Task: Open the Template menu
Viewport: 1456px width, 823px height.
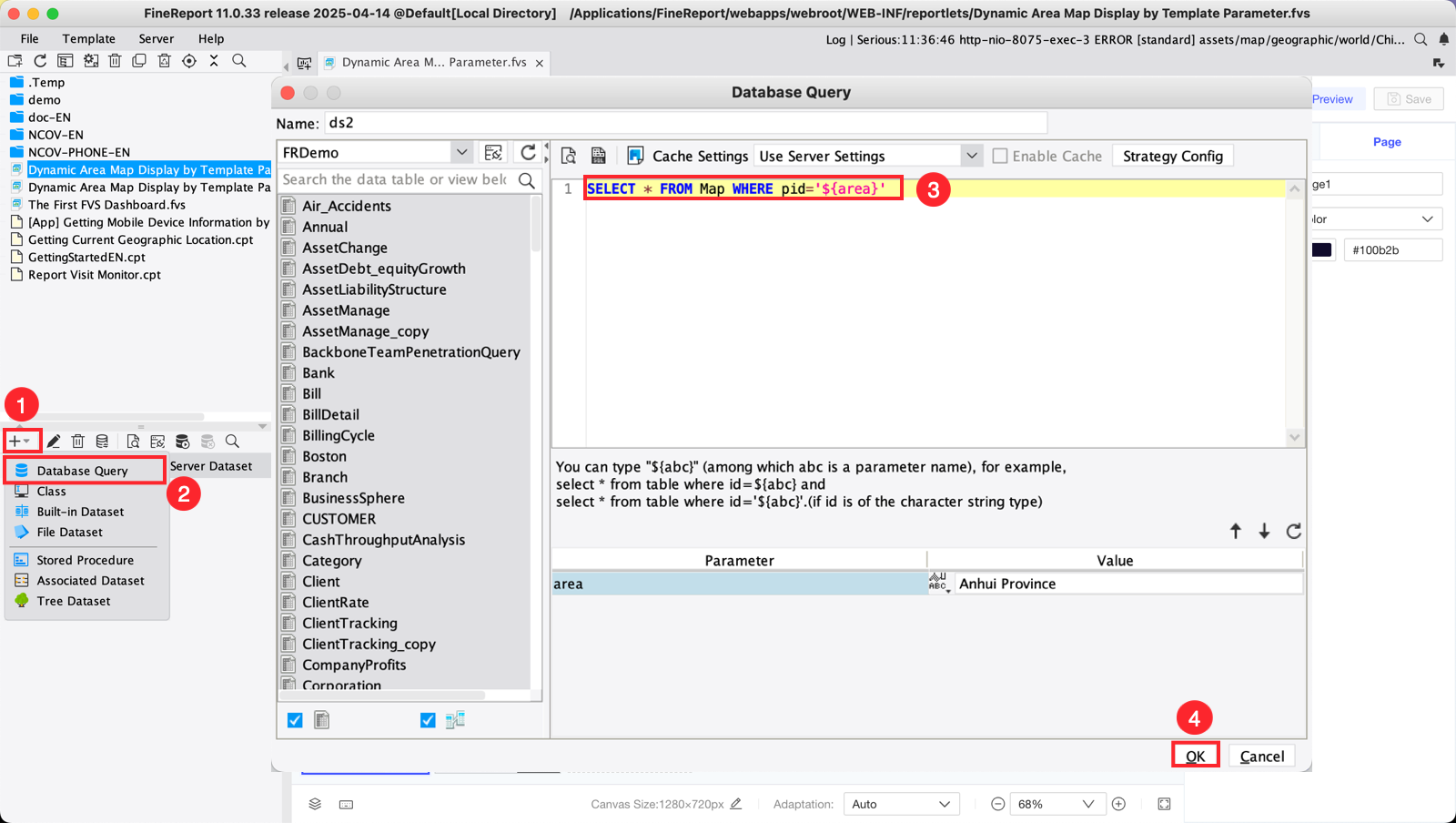Action: (x=89, y=39)
